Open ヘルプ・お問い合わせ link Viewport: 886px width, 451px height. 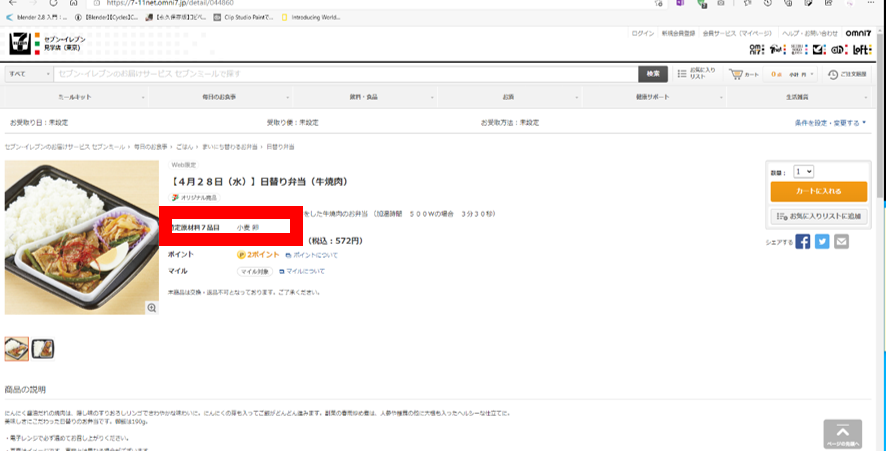tap(810, 34)
